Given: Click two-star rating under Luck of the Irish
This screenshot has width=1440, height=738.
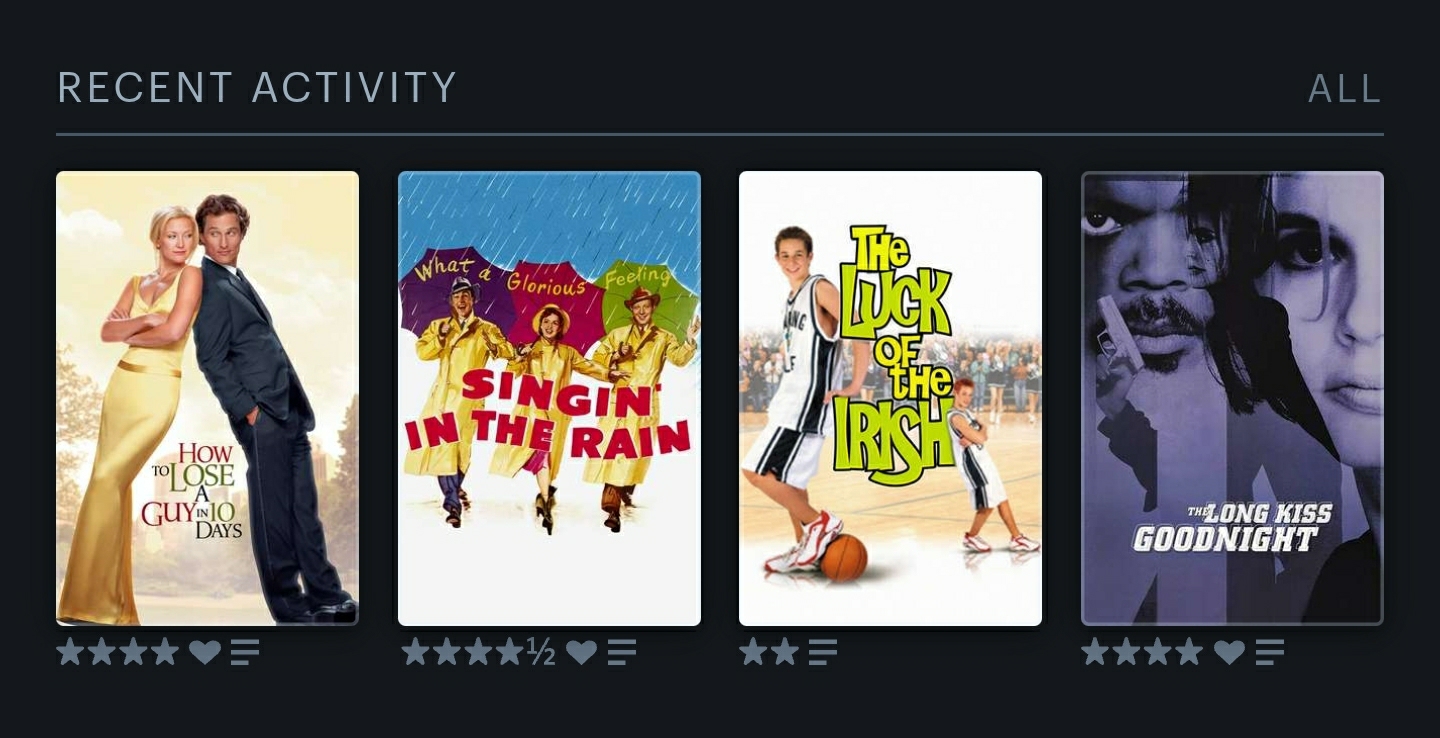Looking at the screenshot, I should tap(769, 652).
